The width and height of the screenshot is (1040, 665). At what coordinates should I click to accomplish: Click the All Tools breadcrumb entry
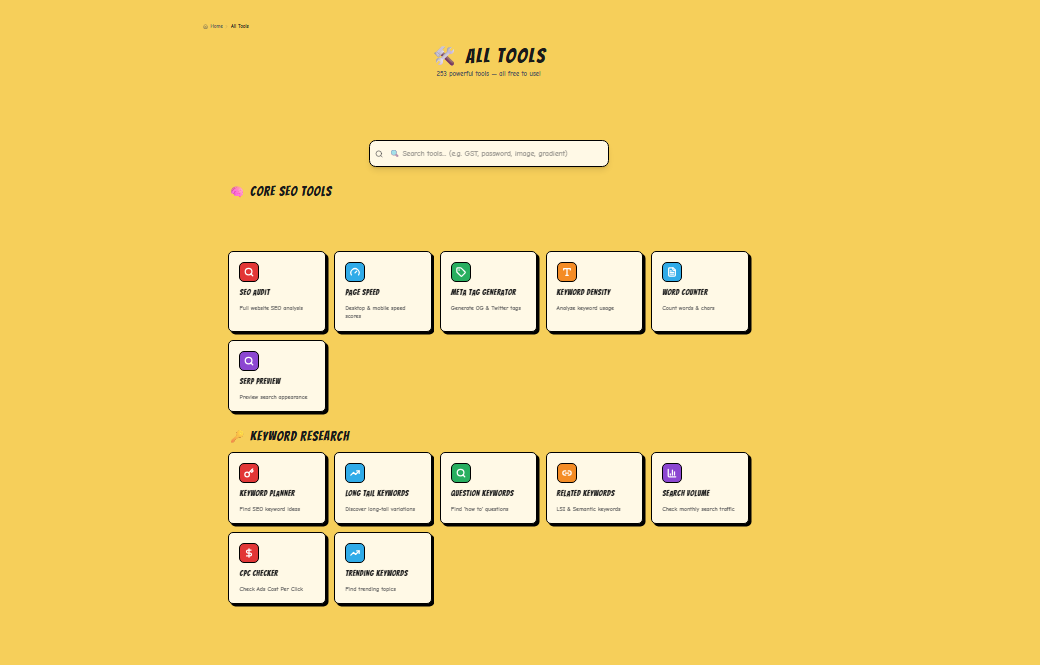click(238, 26)
